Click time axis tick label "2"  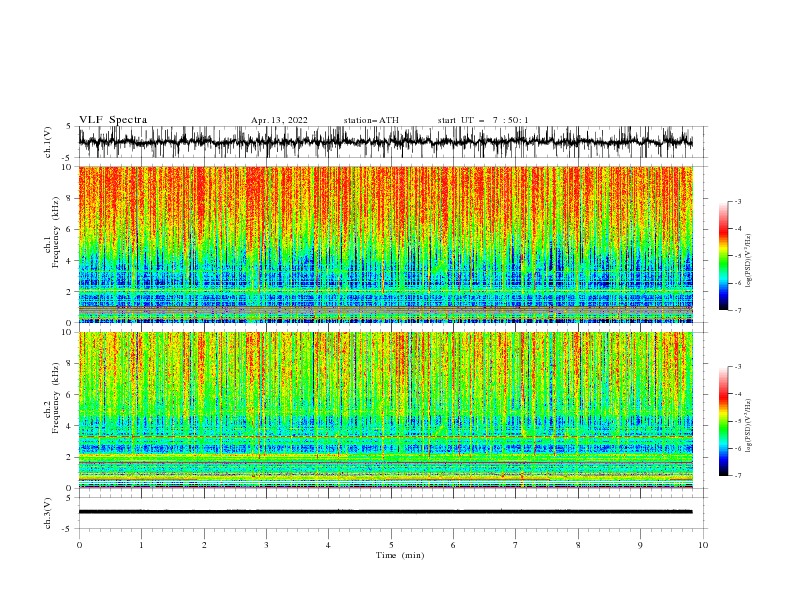tap(204, 545)
